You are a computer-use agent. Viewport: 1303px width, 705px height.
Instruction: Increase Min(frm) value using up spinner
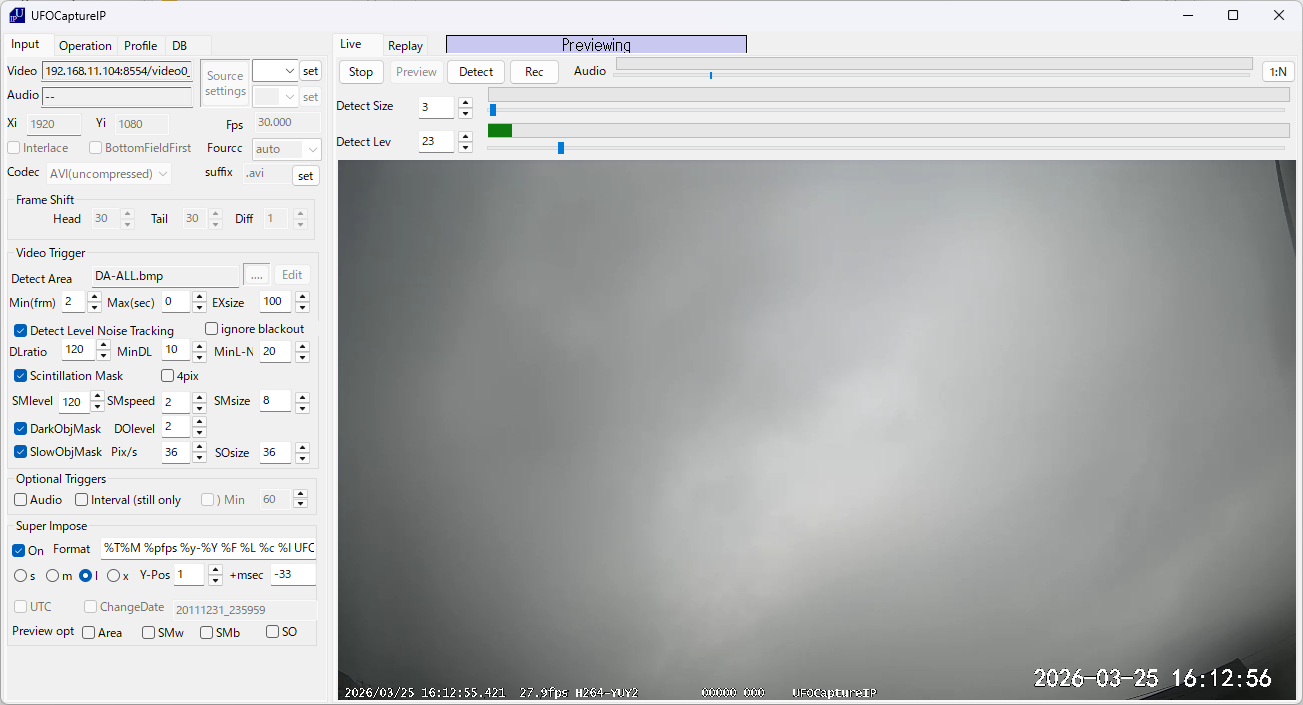click(x=94, y=297)
